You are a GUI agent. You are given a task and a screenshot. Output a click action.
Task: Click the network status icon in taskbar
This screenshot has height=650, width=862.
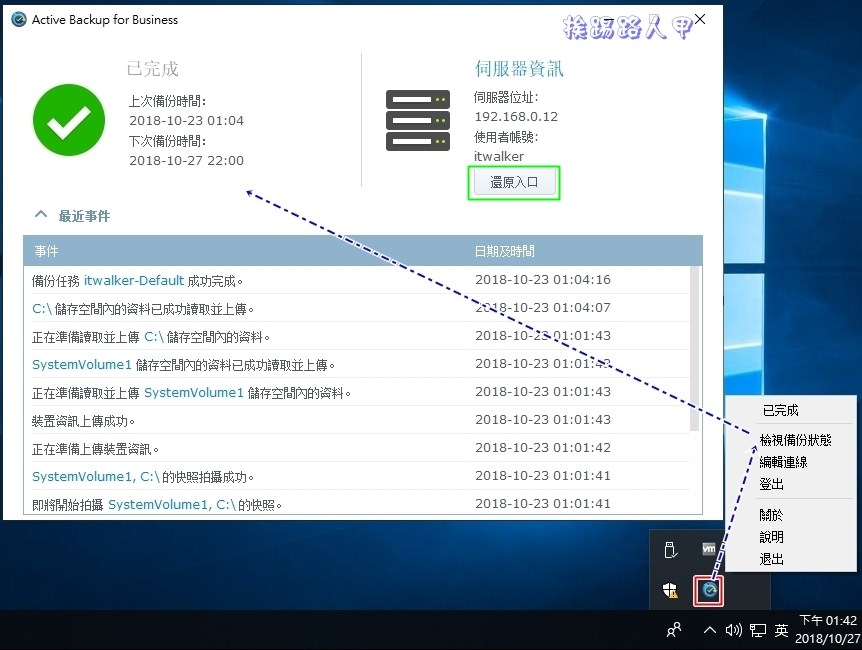[758, 630]
